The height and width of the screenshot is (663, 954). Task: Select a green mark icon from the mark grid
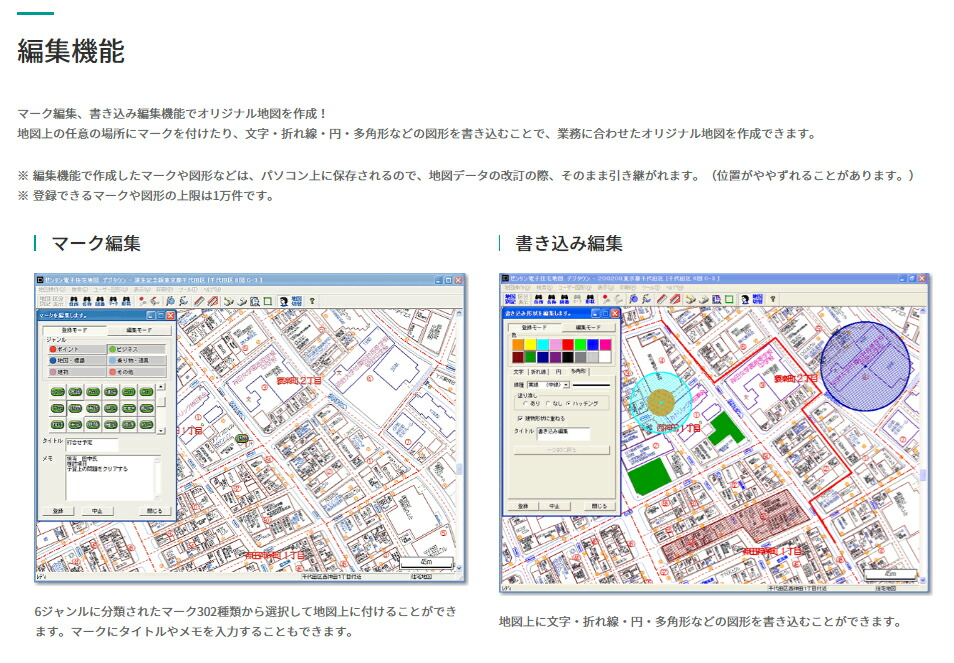pos(57,392)
